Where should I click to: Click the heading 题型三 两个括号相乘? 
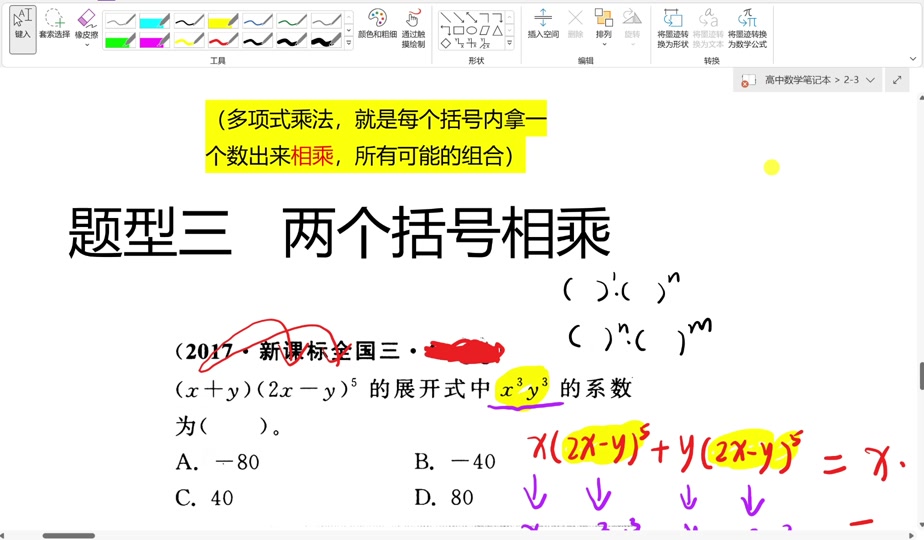pos(339,233)
